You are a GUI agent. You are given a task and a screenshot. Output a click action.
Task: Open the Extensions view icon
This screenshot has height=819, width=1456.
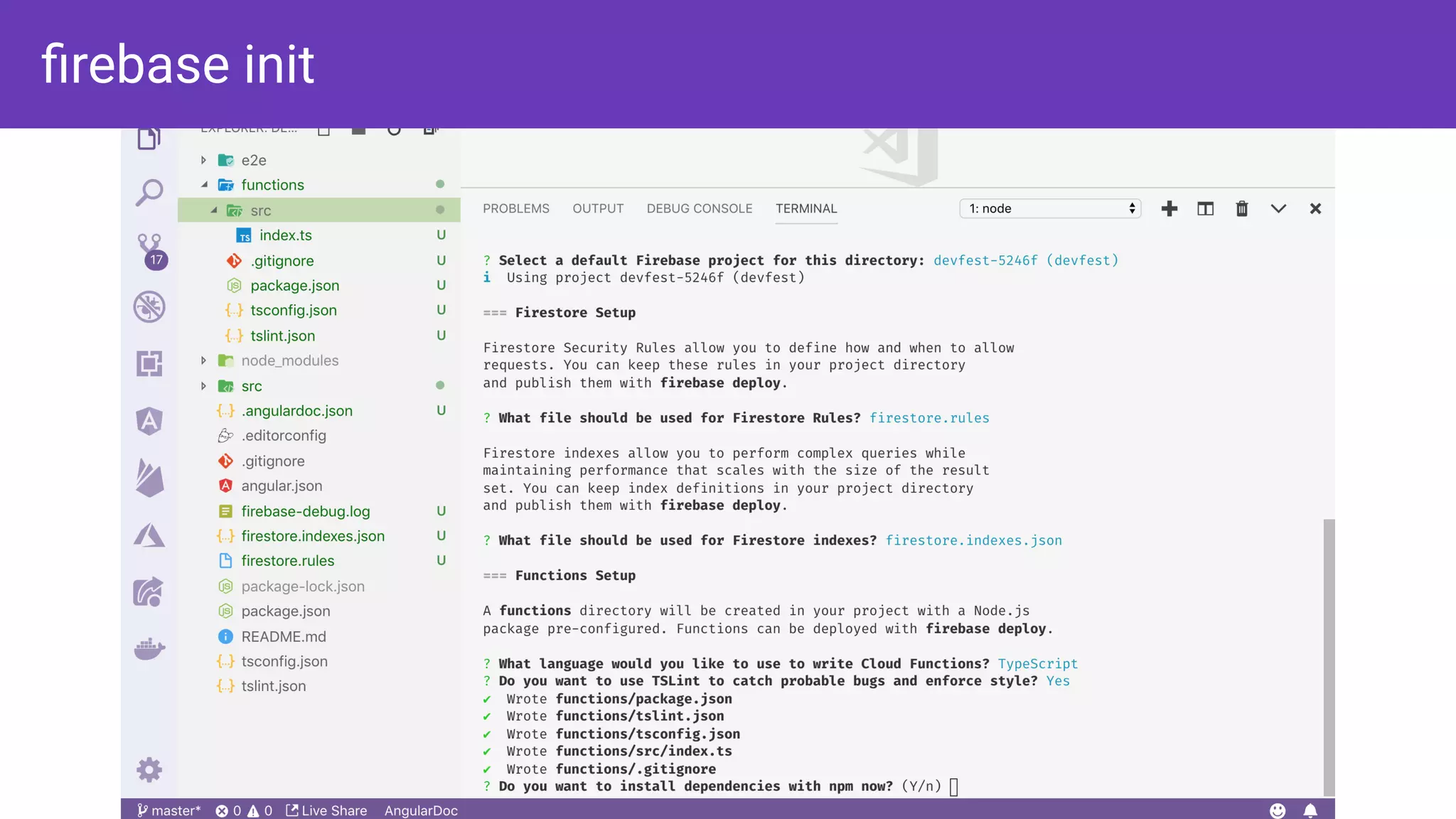tap(149, 363)
